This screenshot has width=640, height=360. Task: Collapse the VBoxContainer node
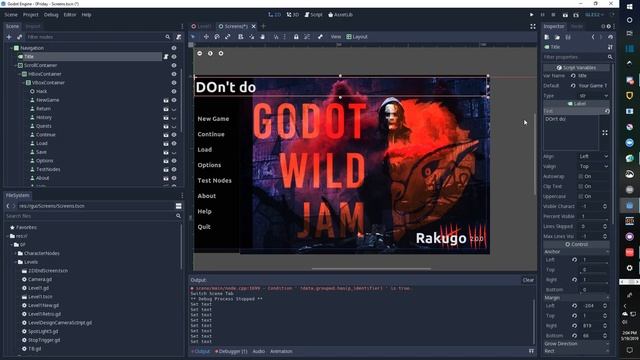pos(23,83)
